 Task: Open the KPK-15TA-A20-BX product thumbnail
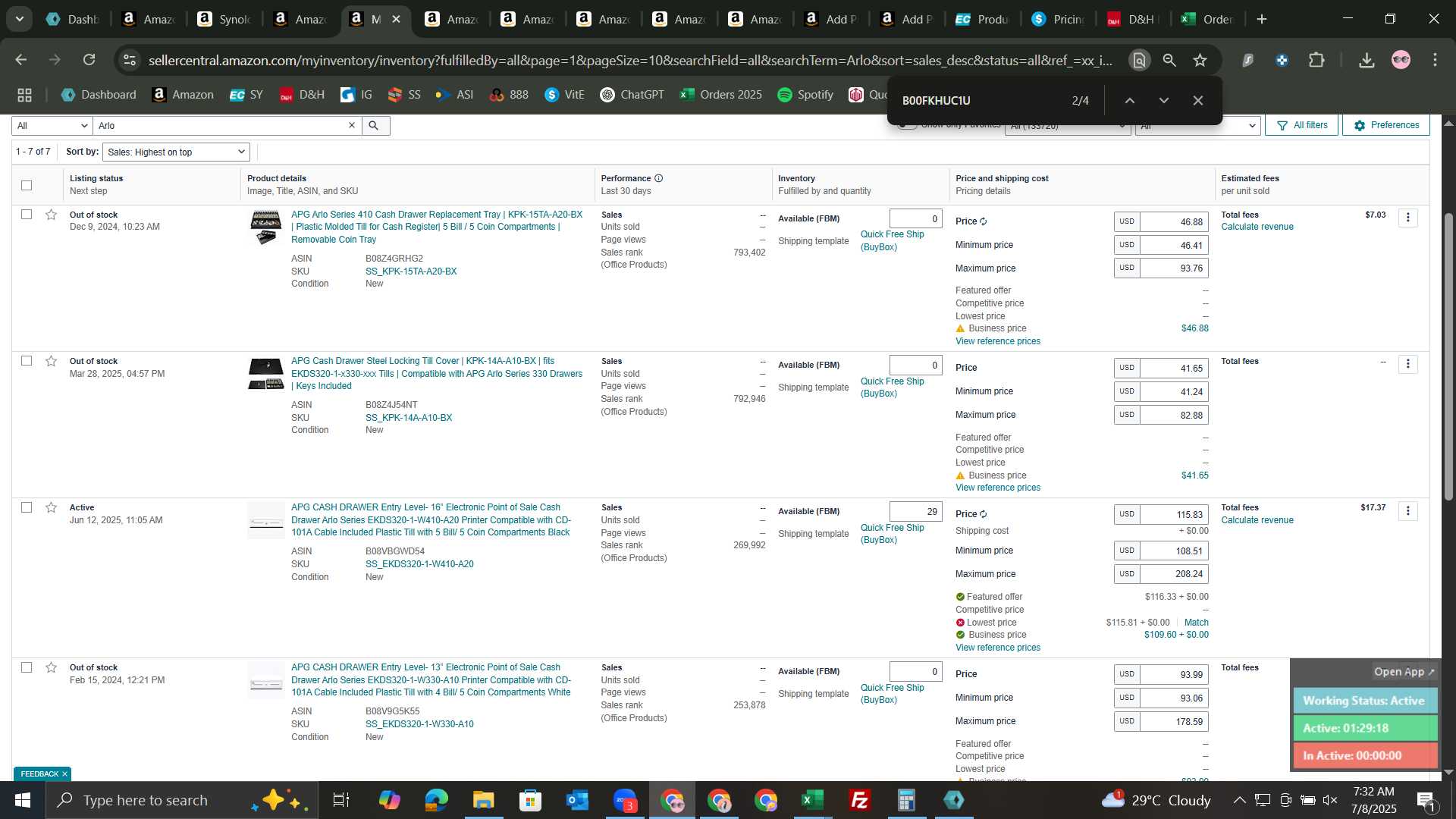click(x=266, y=227)
